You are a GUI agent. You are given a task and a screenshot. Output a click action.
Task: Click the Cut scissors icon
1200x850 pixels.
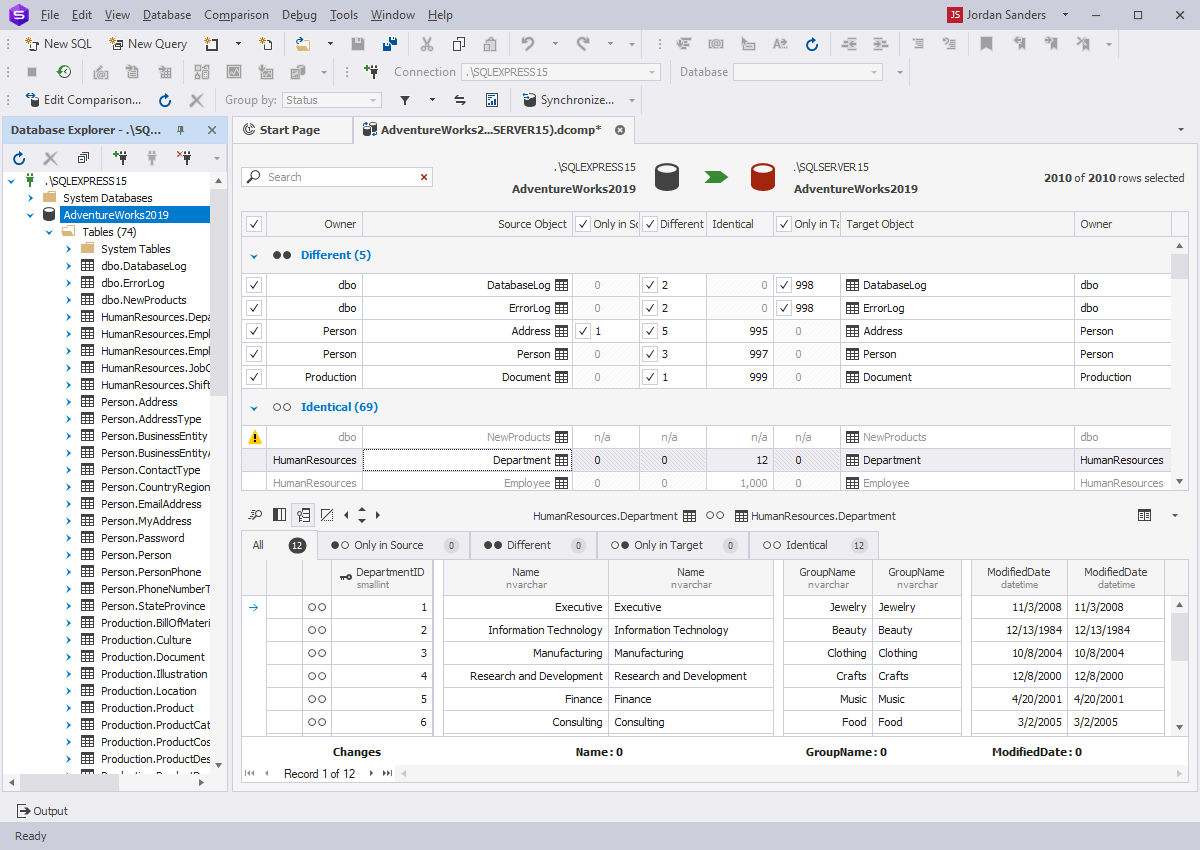click(x=427, y=44)
